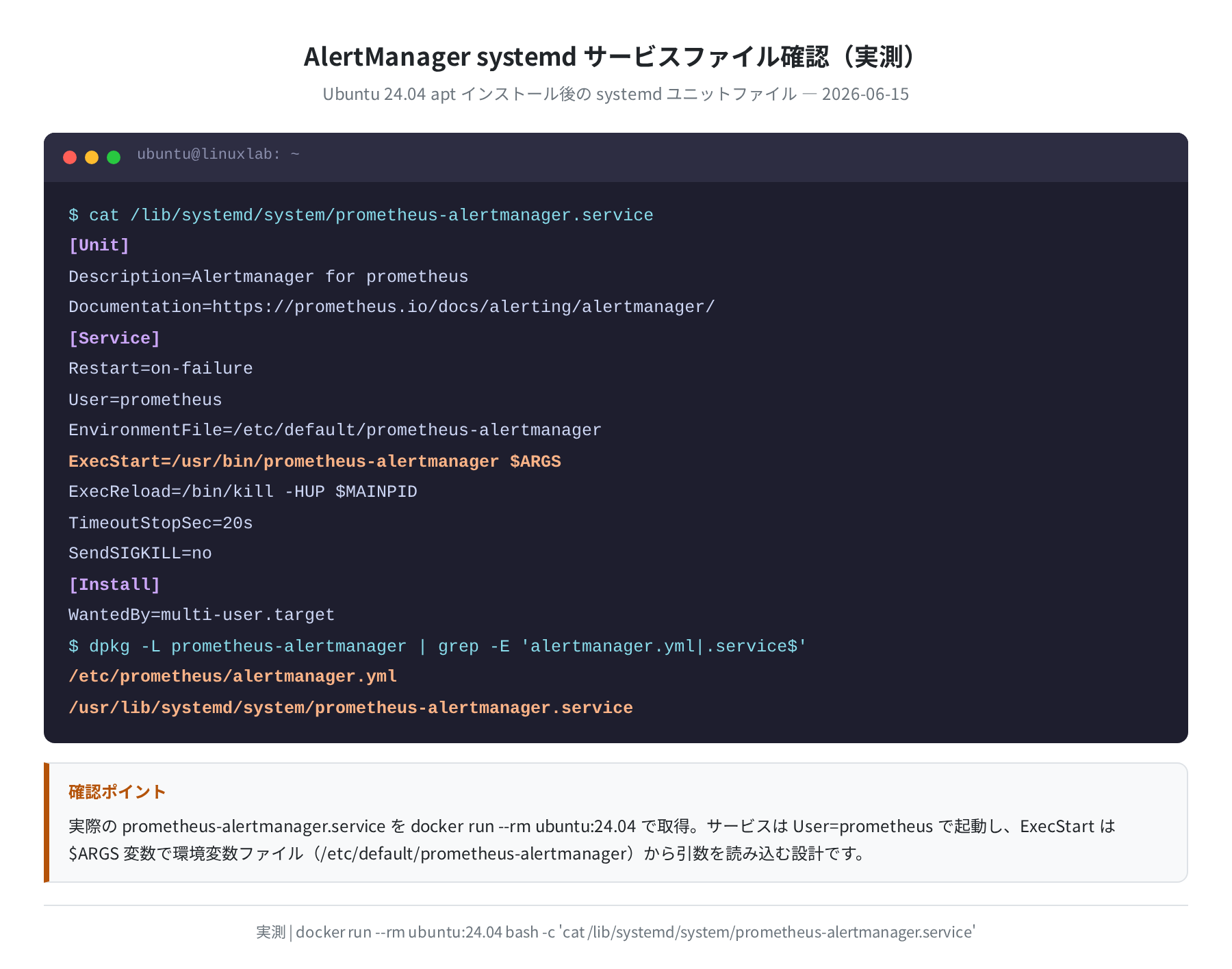Click the Restart=on-failure line
Image resolution: width=1232 pixels, height=969 pixels.
[x=161, y=369]
